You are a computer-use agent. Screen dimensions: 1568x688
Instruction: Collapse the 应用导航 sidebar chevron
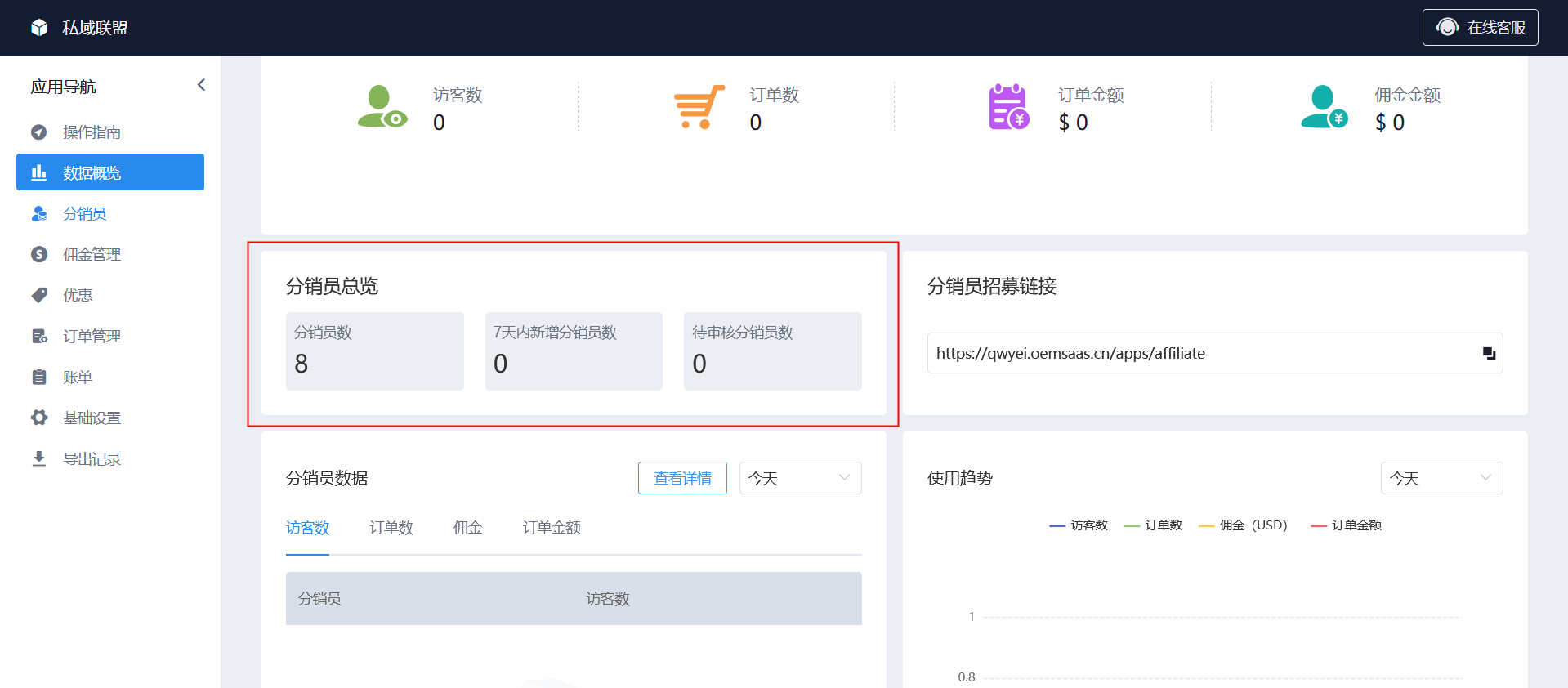[x=201, y=85]
